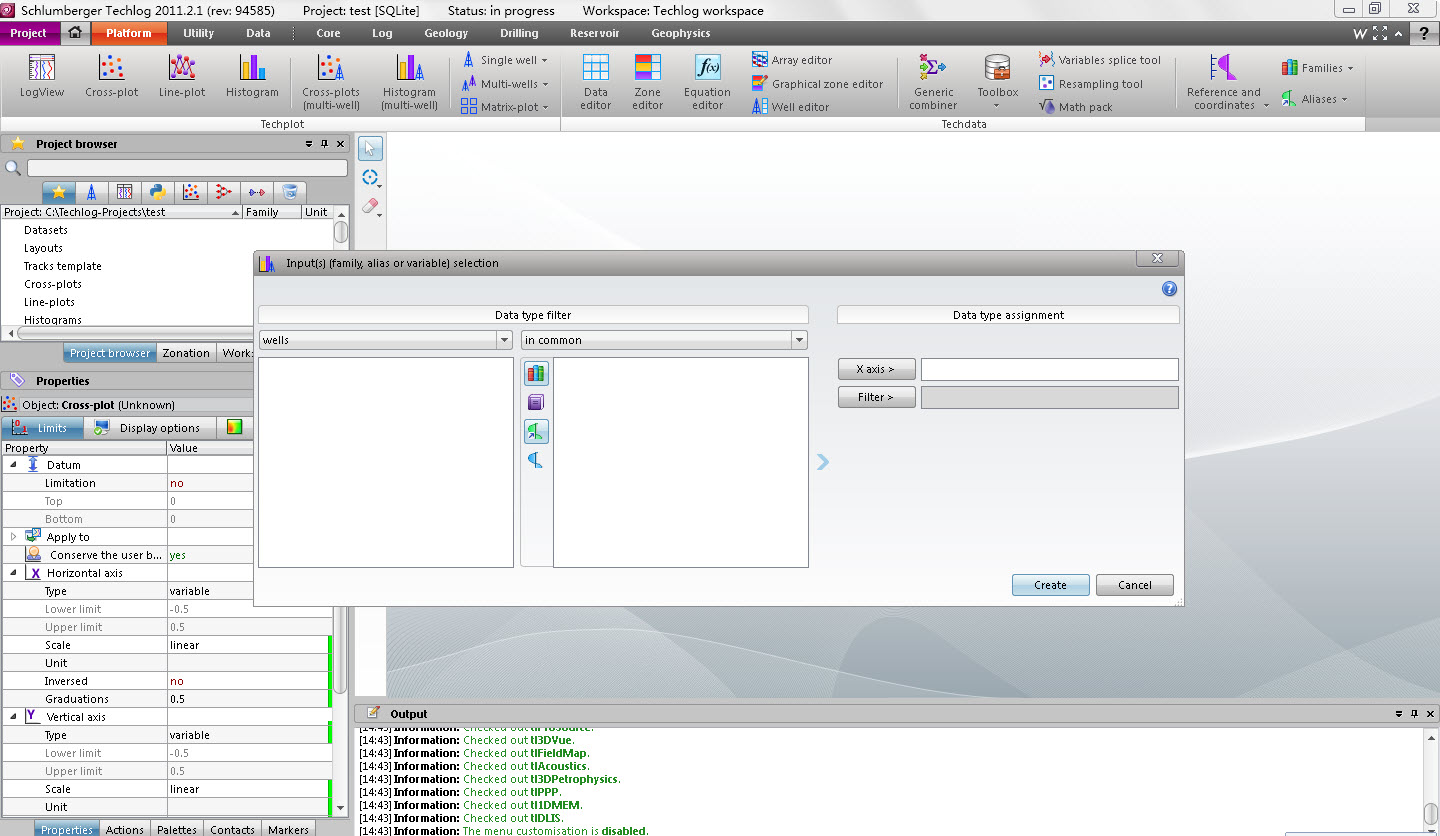Launch the Equation editor
The height and width of the screenshot is (836, 1440).
point(707,81)
